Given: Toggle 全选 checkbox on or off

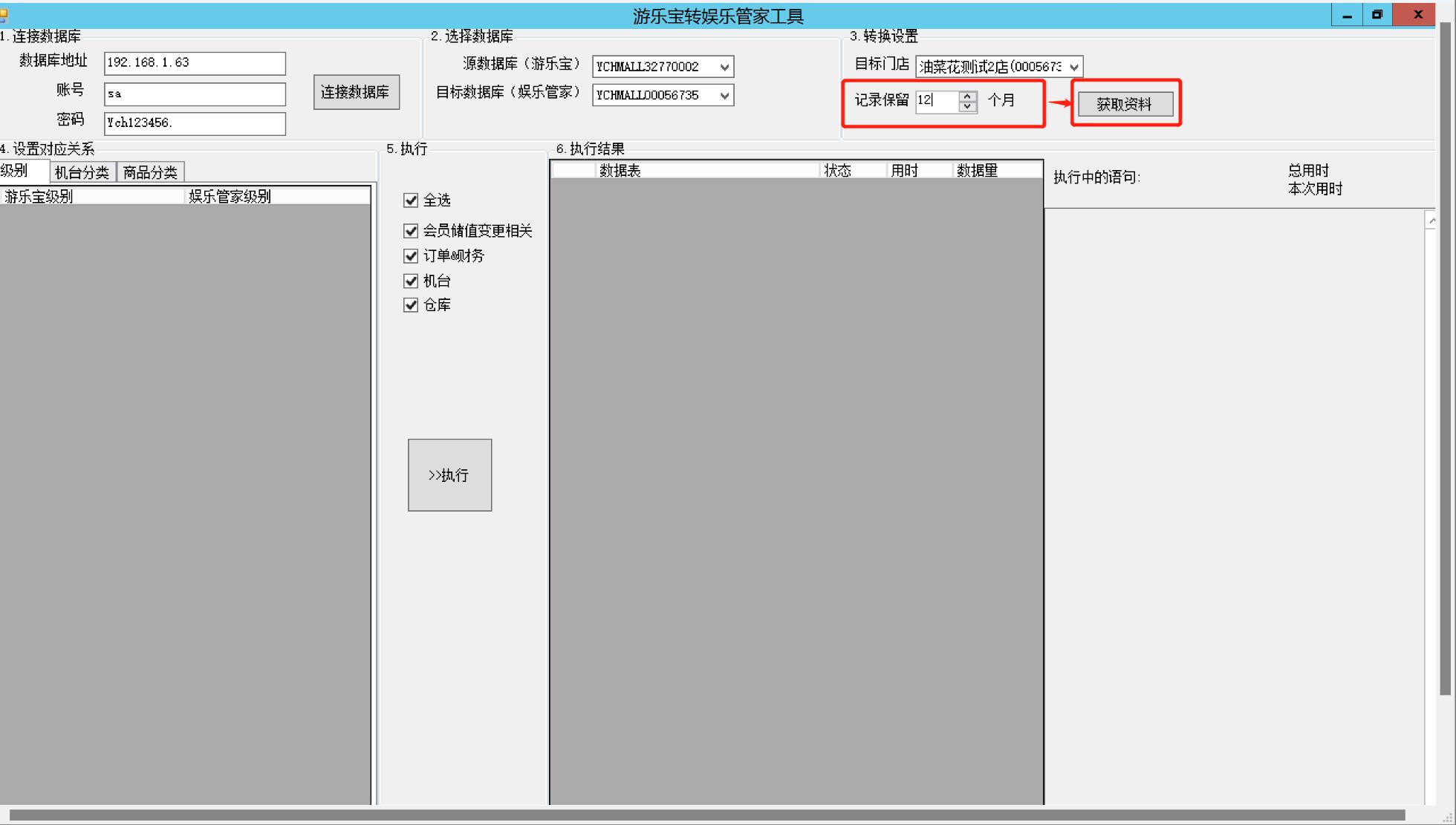Looking at the screenshot, I should point(410,200).
